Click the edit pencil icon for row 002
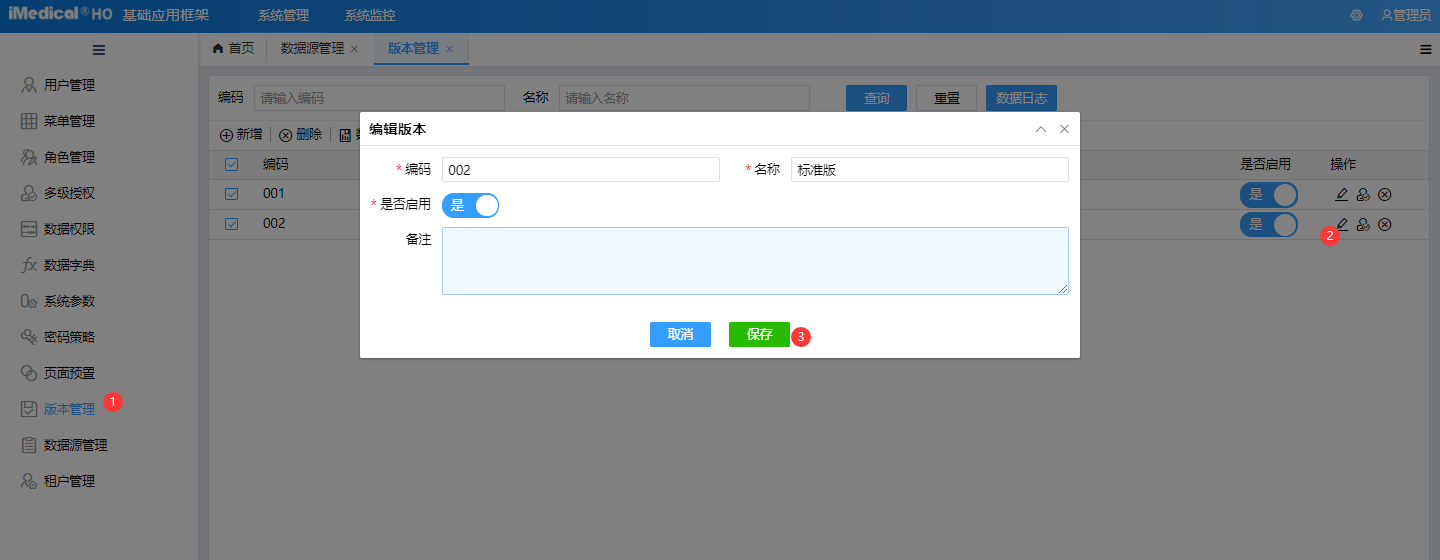The height and width of the screenshot is (560, 1440). (1343, 224)
